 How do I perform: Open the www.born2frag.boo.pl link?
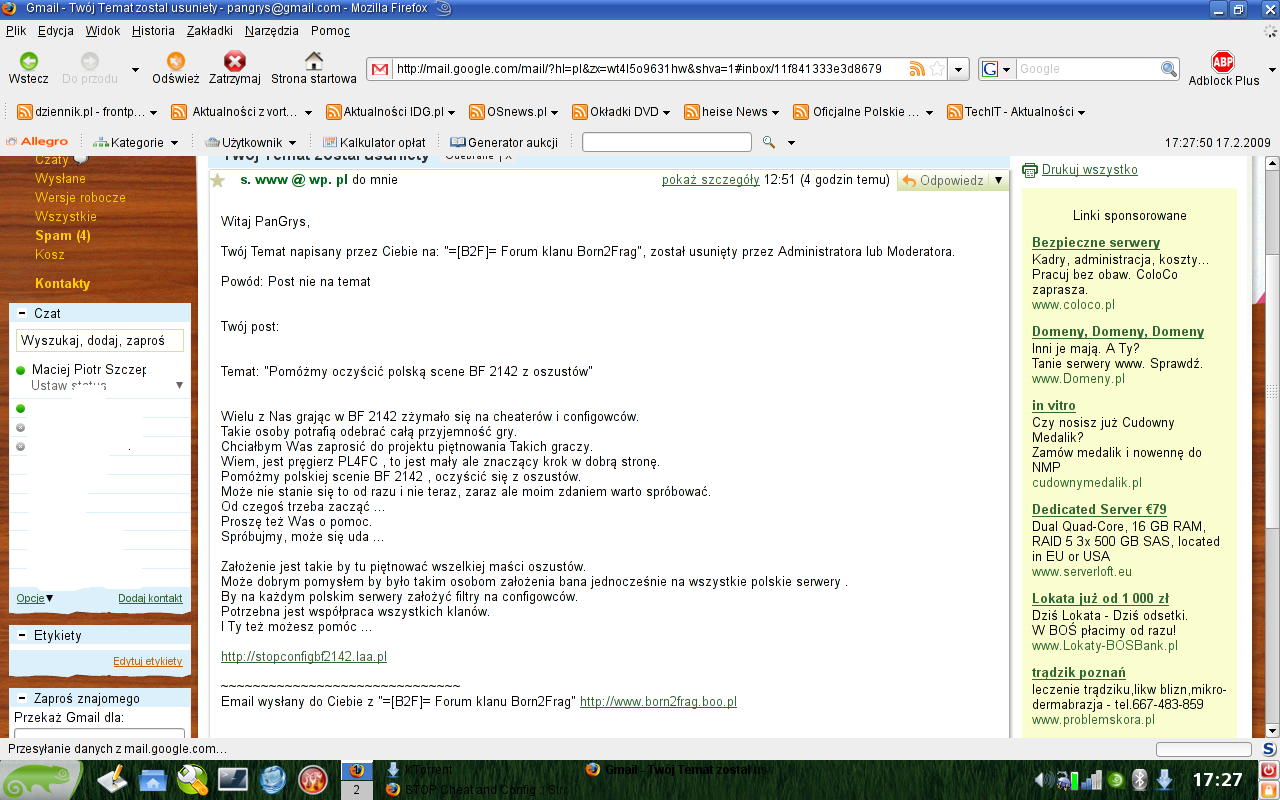pos(658,702)
